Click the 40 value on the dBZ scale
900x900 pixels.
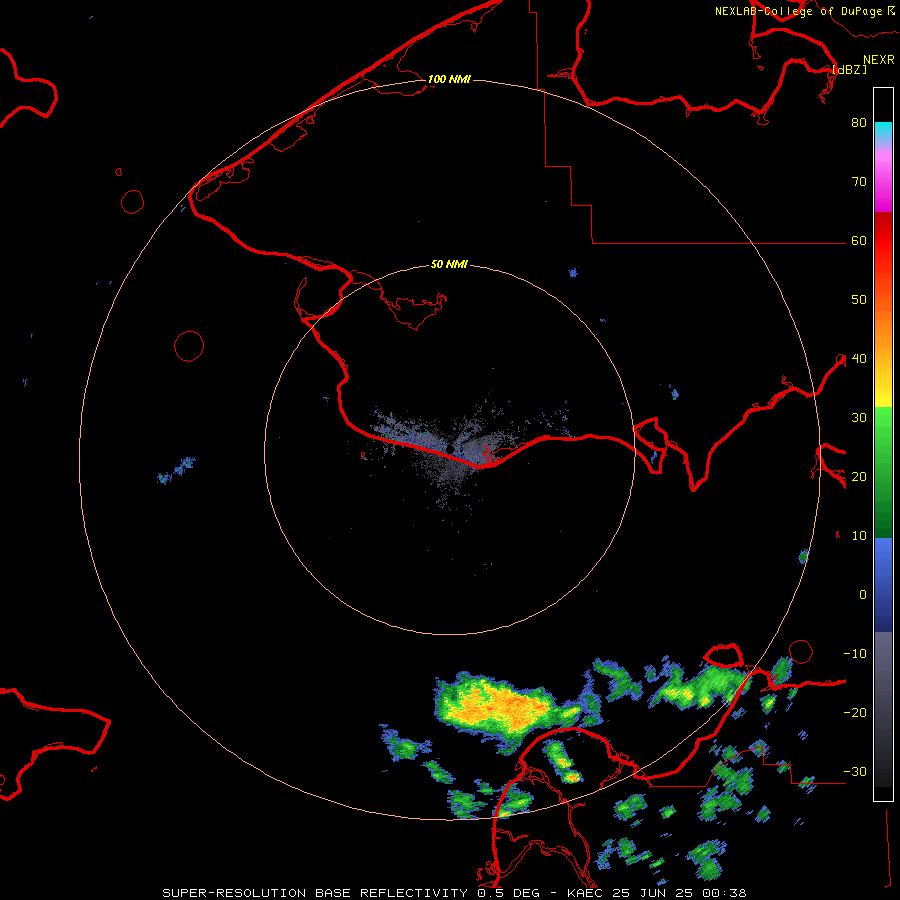pyautogui.click(x=859, y=358)
